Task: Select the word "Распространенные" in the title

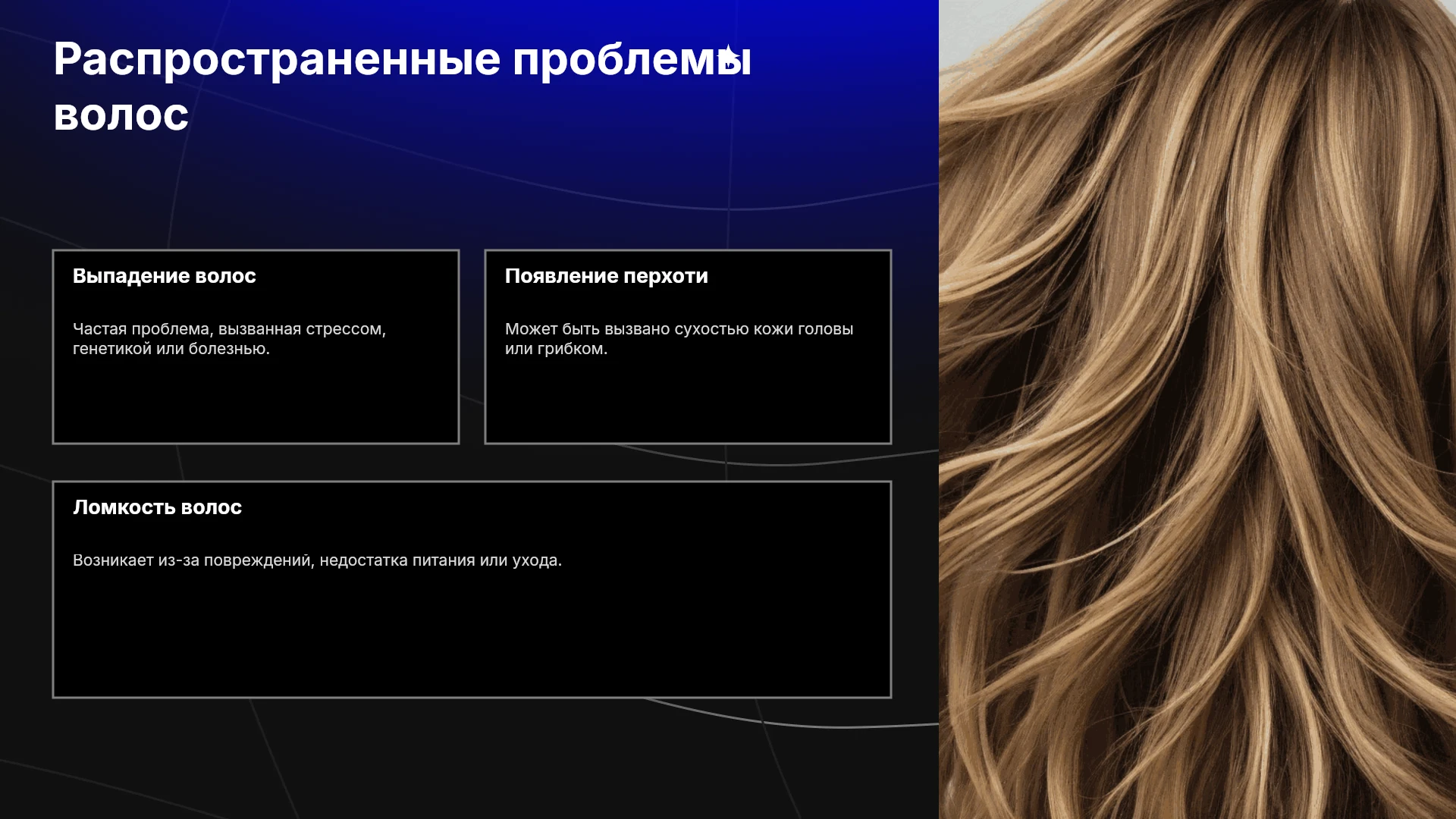Action: pos(277,59)
